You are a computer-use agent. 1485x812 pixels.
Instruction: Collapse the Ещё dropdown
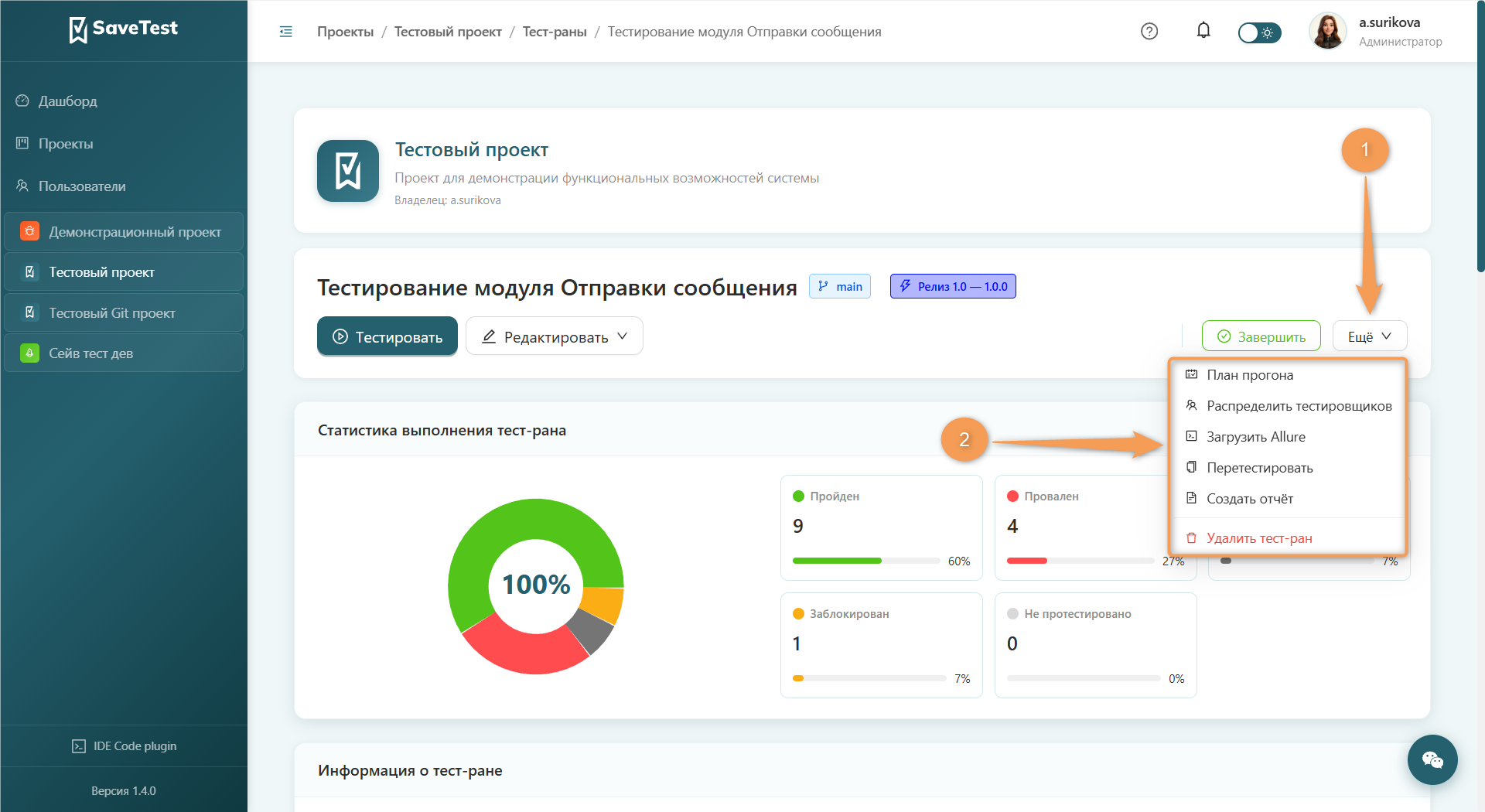pos(1370,336)
